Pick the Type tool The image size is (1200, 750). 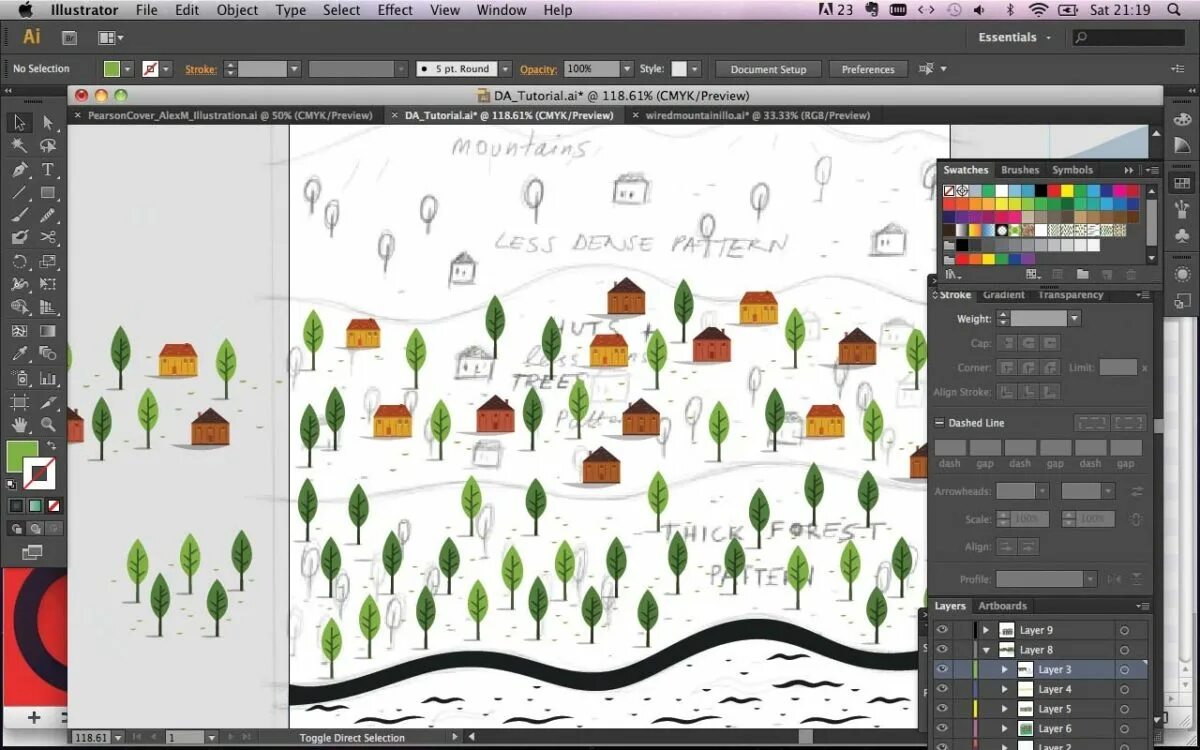pos(47,169)
